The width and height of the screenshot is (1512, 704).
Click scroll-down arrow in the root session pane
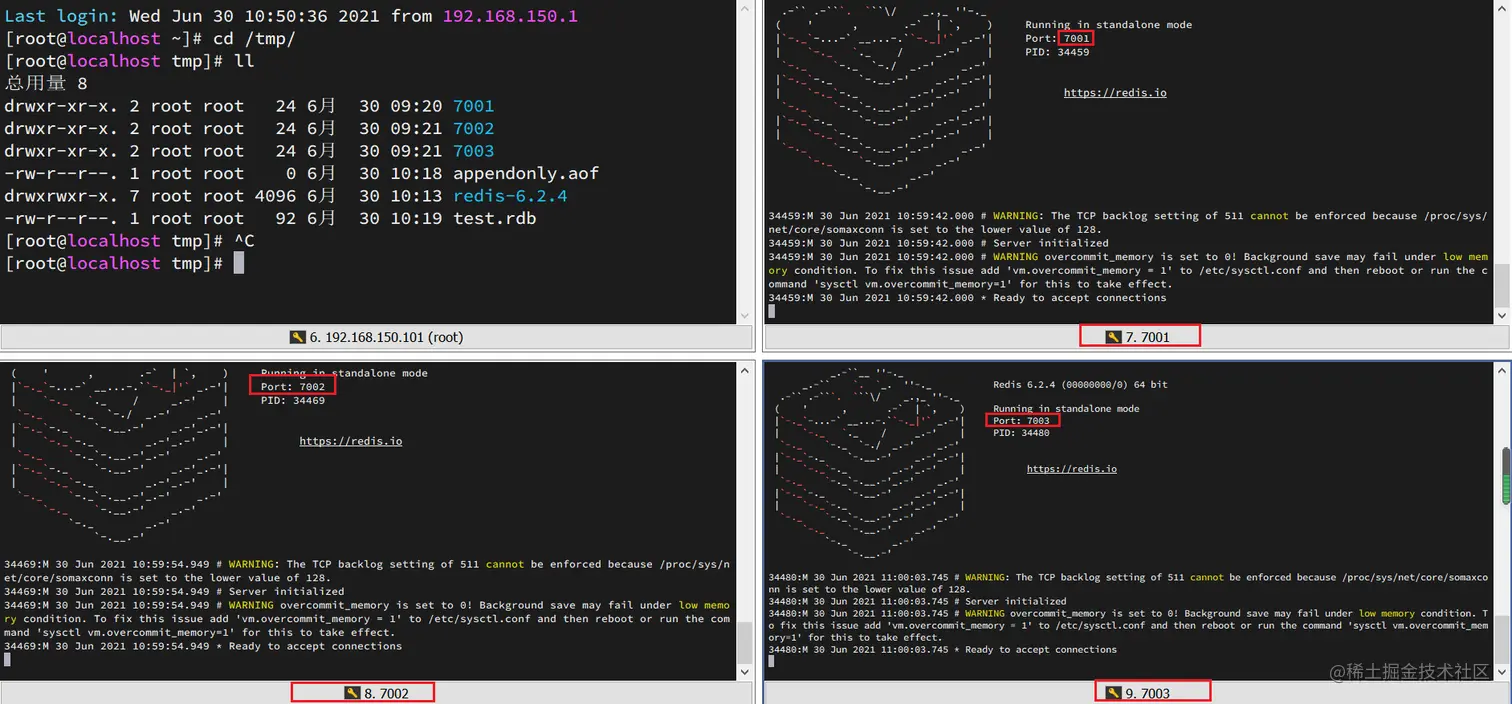(x=743, y=316)
